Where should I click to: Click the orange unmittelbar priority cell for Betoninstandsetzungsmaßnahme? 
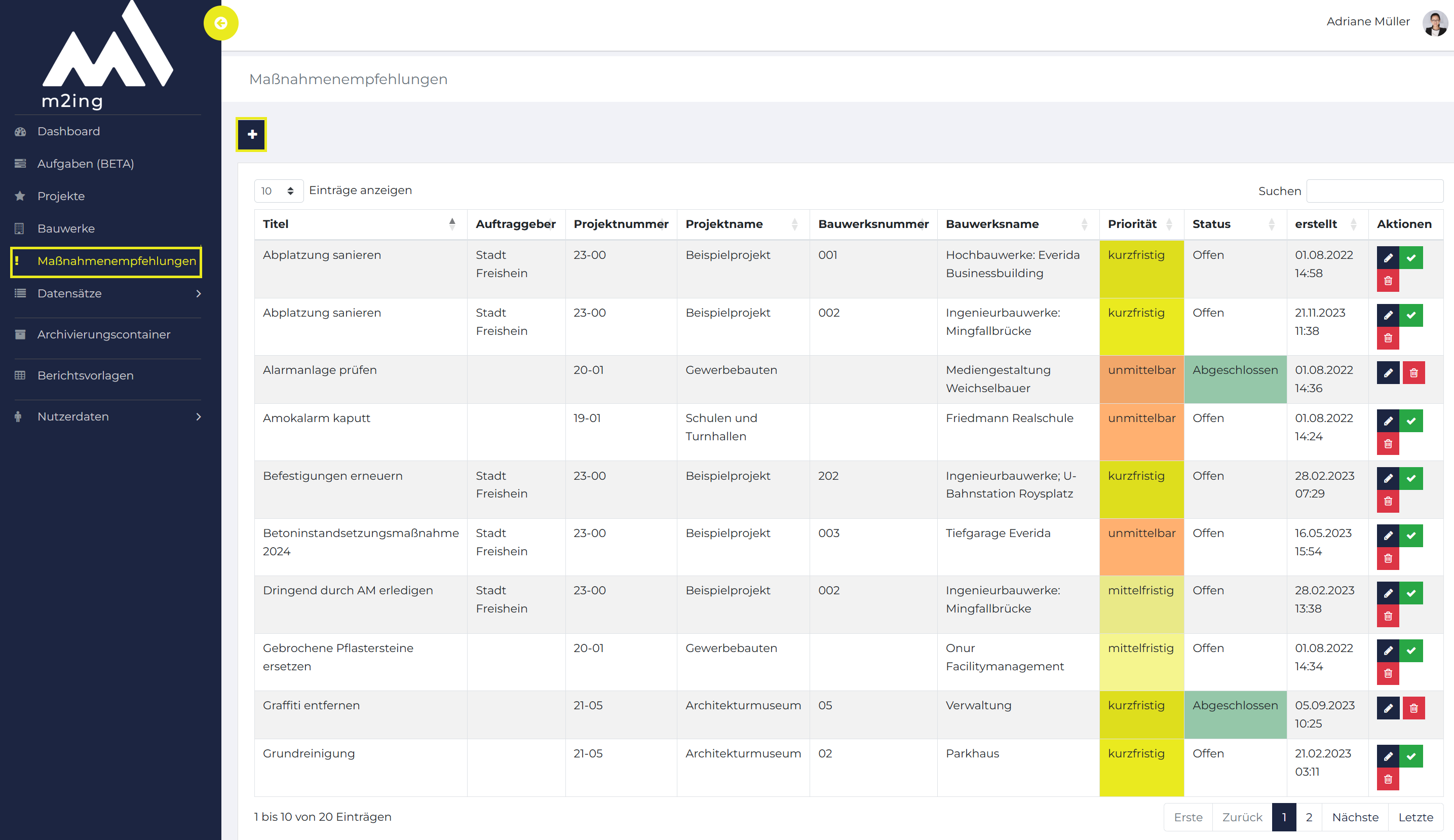pos(1141,547)
